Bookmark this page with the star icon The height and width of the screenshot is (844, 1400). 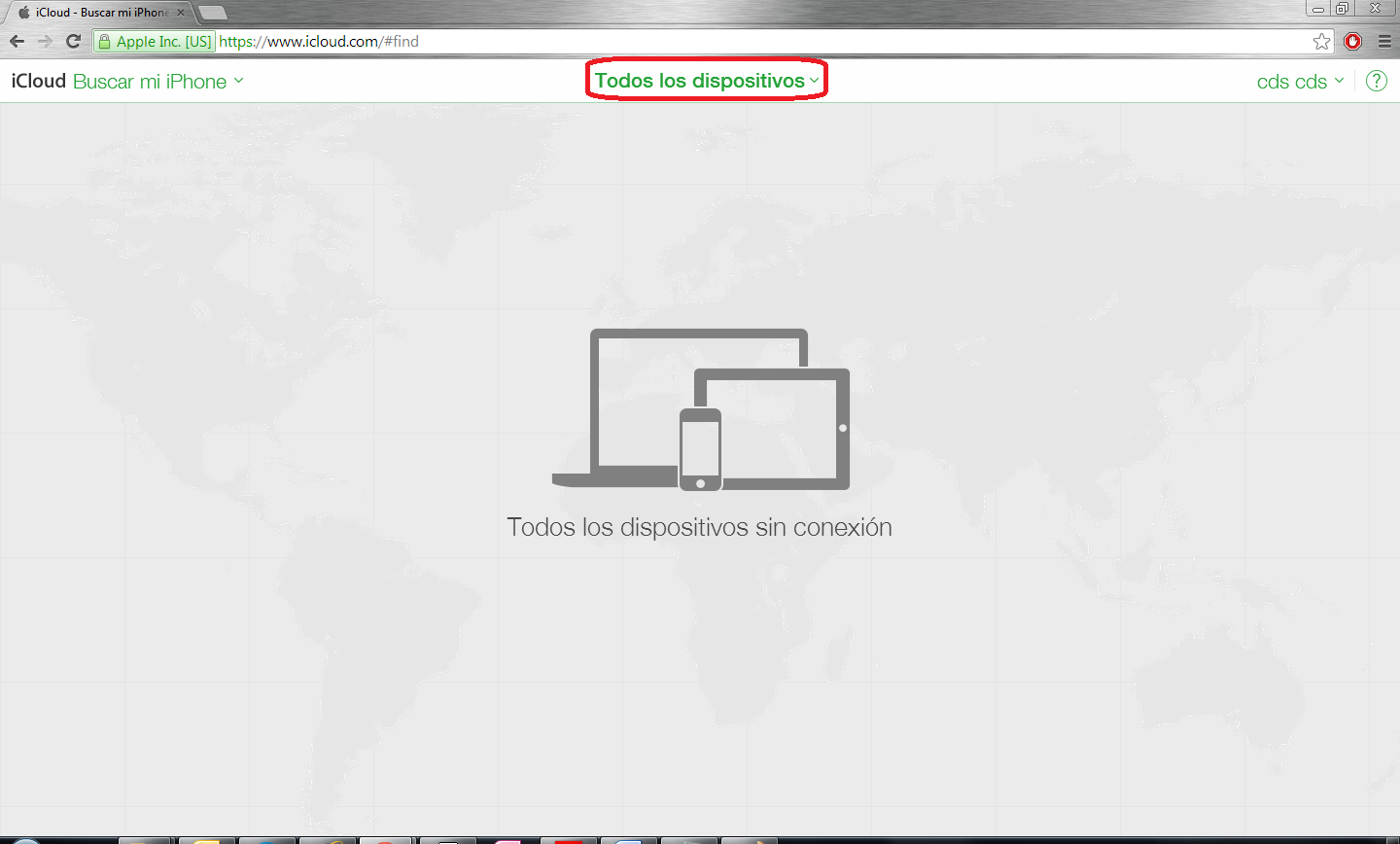tap(1321, 41)
